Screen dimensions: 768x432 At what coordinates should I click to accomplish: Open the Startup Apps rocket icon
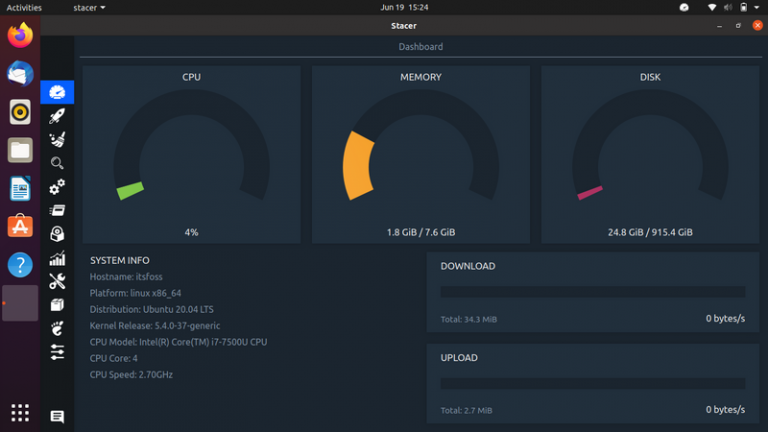coord(57,116)
